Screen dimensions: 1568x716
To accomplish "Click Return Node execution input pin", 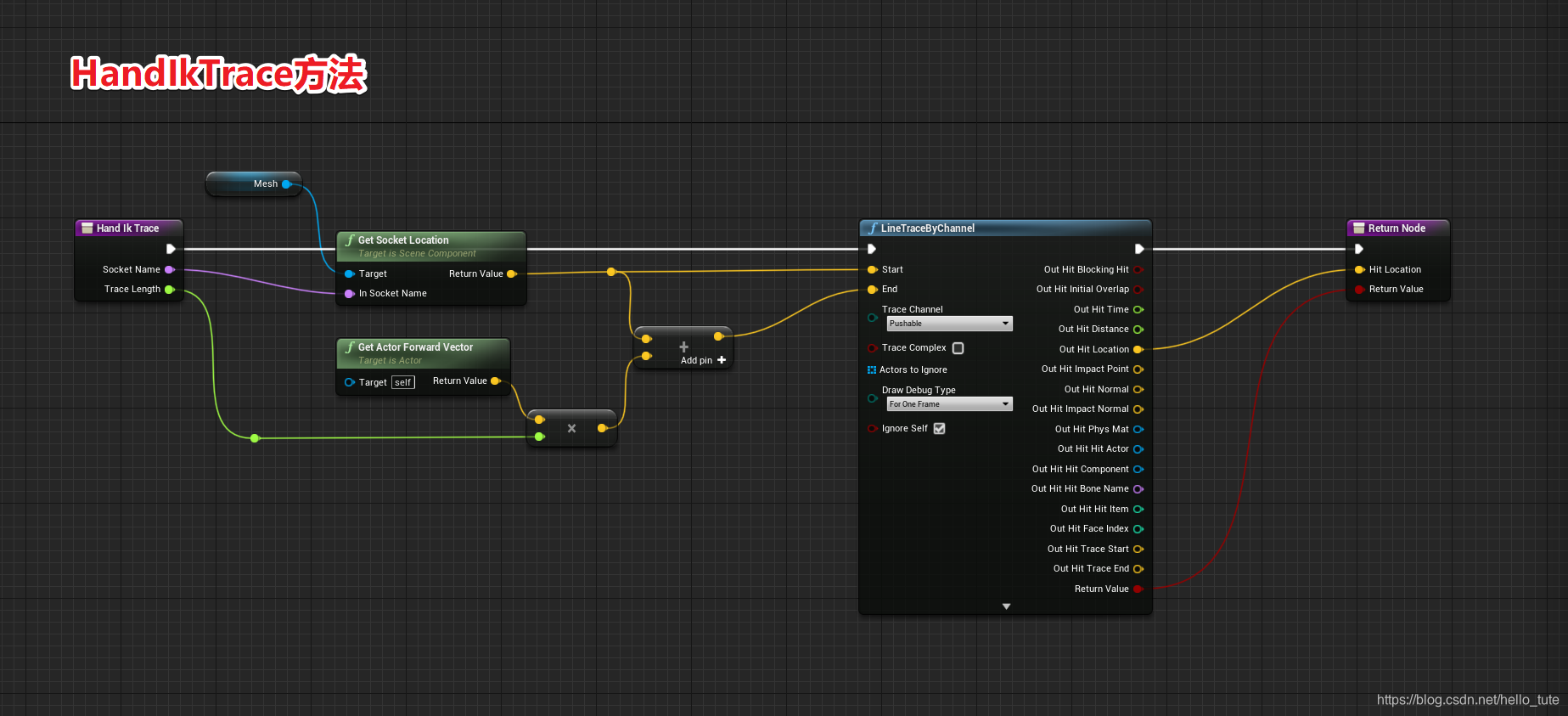I will [x=1359, y=249].
